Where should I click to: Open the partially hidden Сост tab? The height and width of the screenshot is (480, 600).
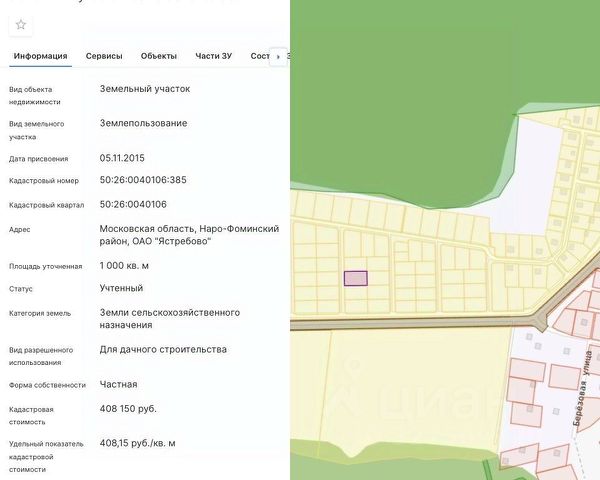(260, 56)
